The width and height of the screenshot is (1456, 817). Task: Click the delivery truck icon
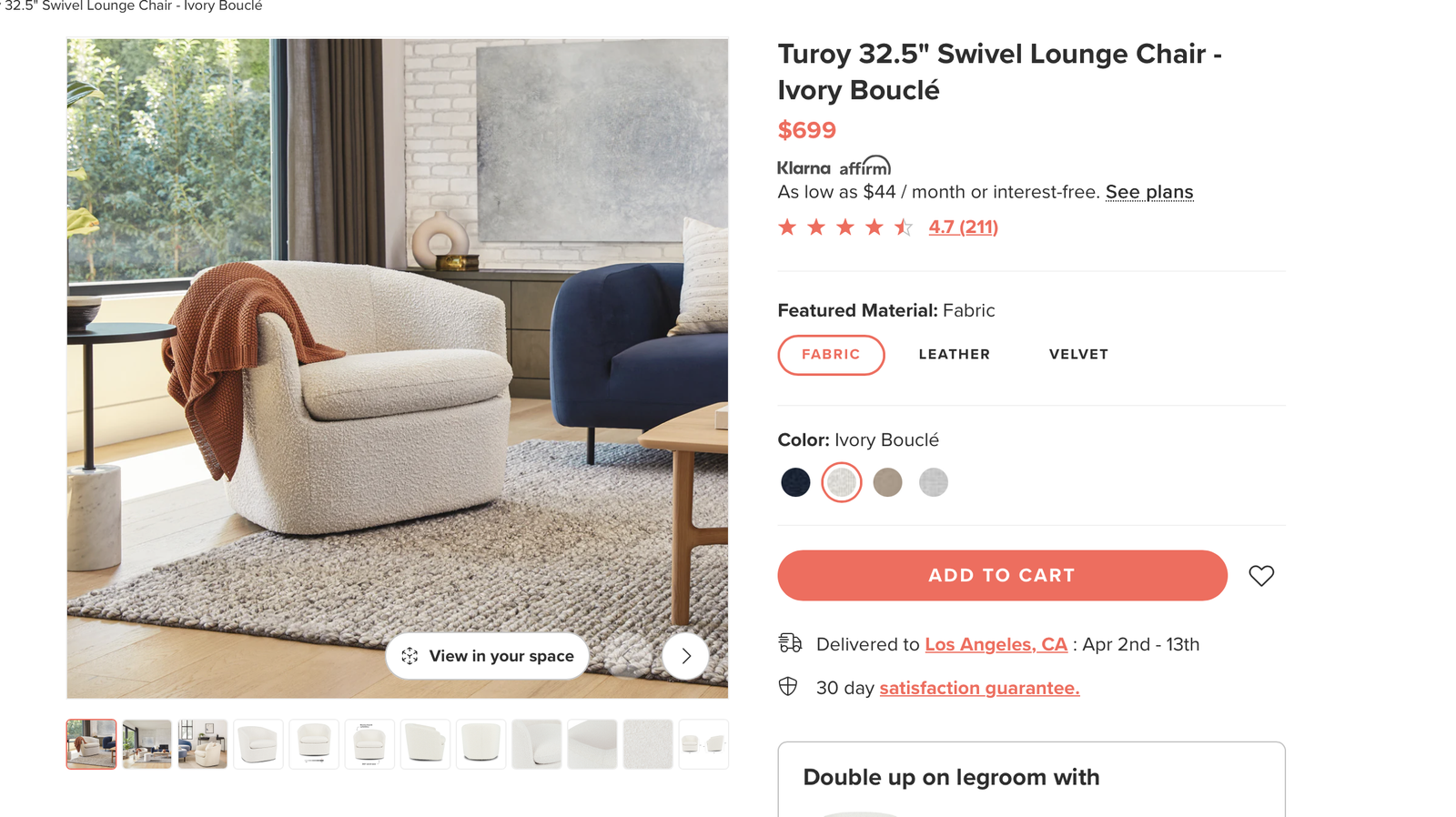(790, 643)
